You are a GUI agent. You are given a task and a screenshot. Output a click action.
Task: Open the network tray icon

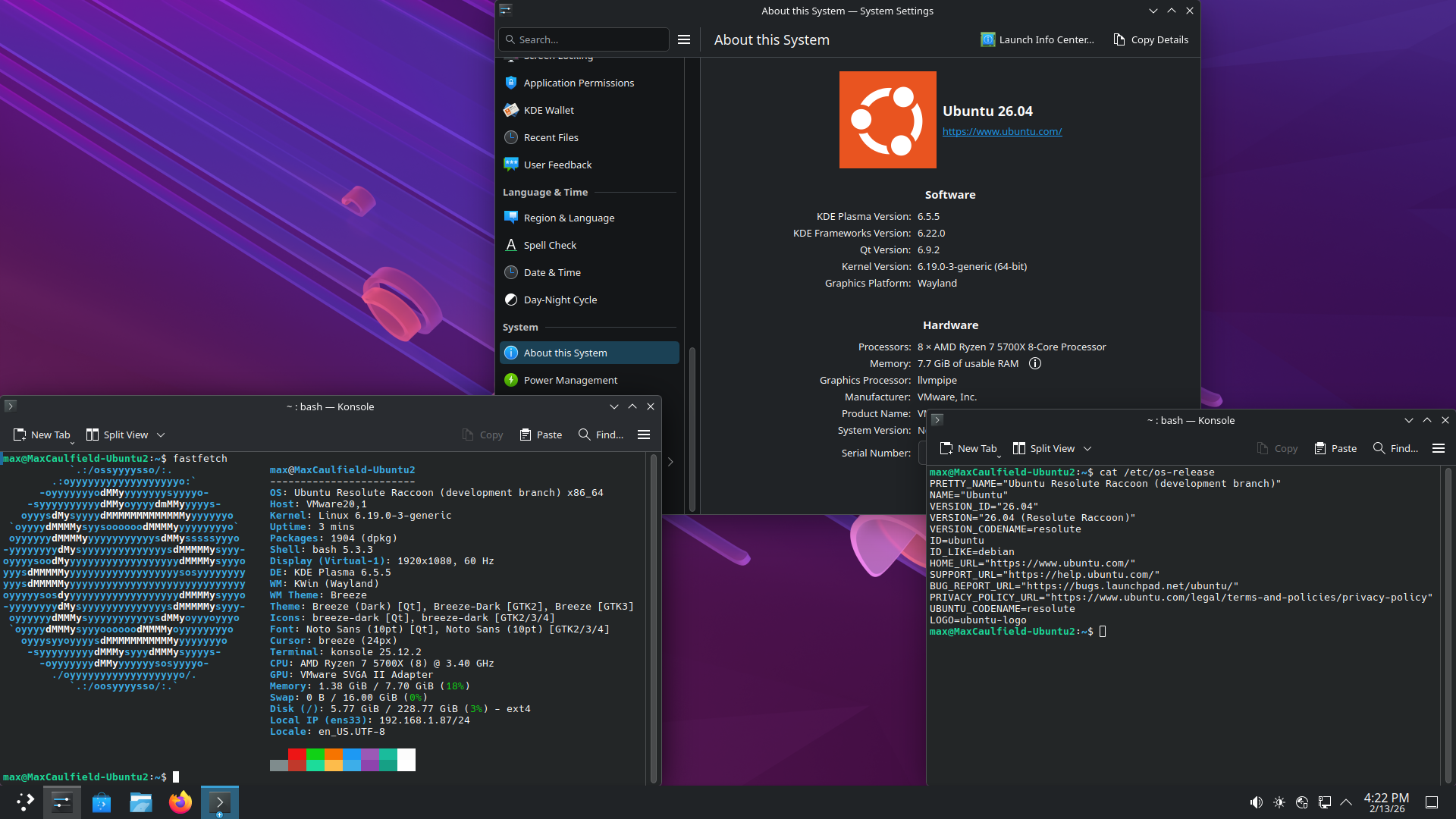tap(1325, 802)
